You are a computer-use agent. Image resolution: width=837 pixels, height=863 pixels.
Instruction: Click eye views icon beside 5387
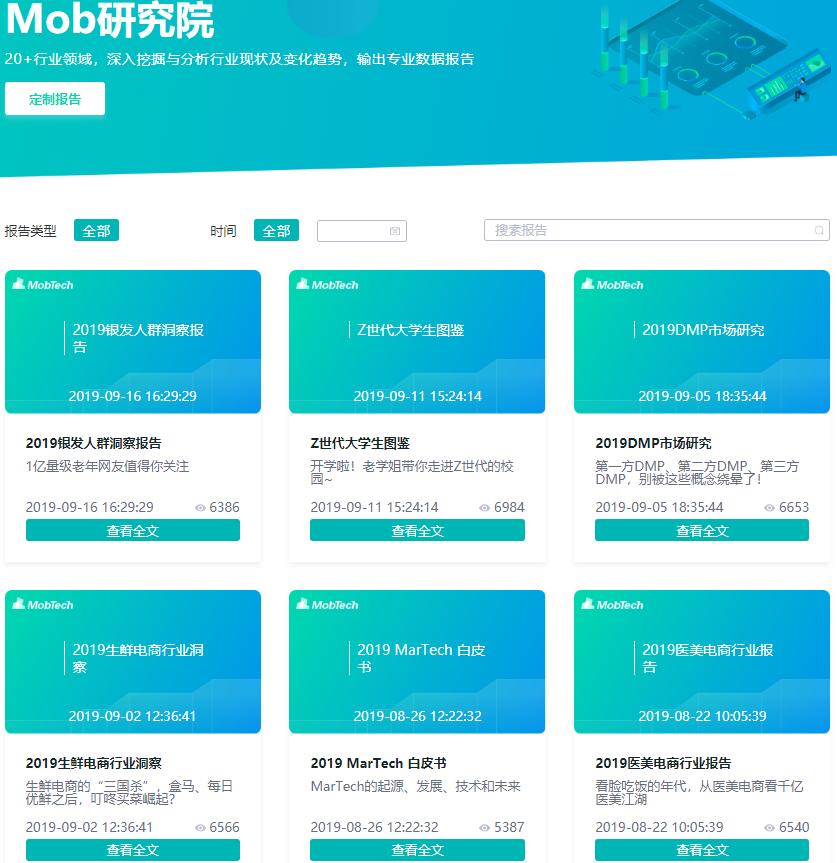485,828
